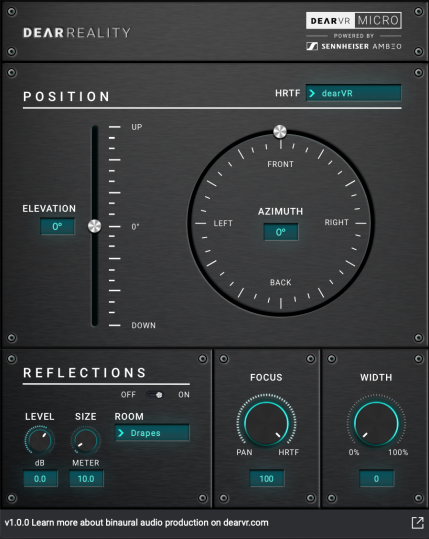Click the azimuth dial handle at front
Viewport: 429px width, 539px height.
tap(280, 131)
